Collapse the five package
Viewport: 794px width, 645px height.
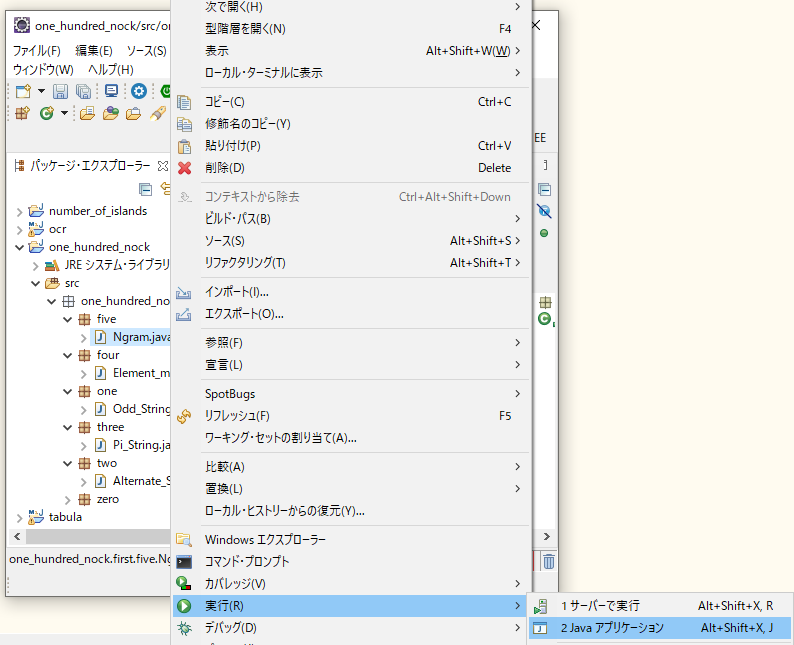click(x=67, y=319)
